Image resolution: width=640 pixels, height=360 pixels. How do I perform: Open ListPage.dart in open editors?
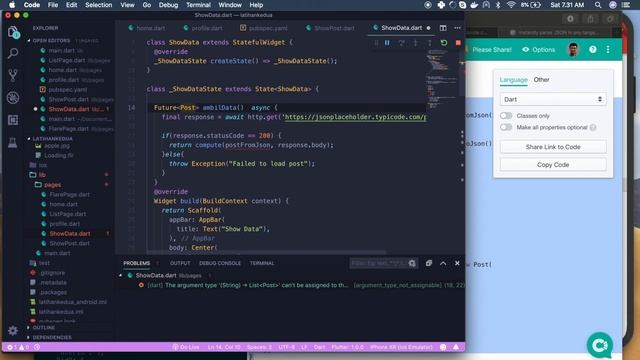coord(67,60)
